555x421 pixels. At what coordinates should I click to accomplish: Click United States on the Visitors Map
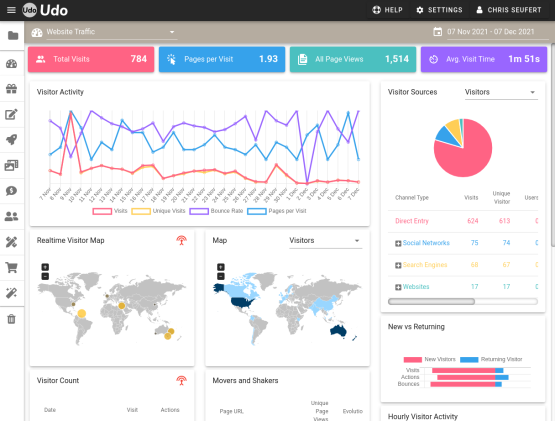click(242, 302)
